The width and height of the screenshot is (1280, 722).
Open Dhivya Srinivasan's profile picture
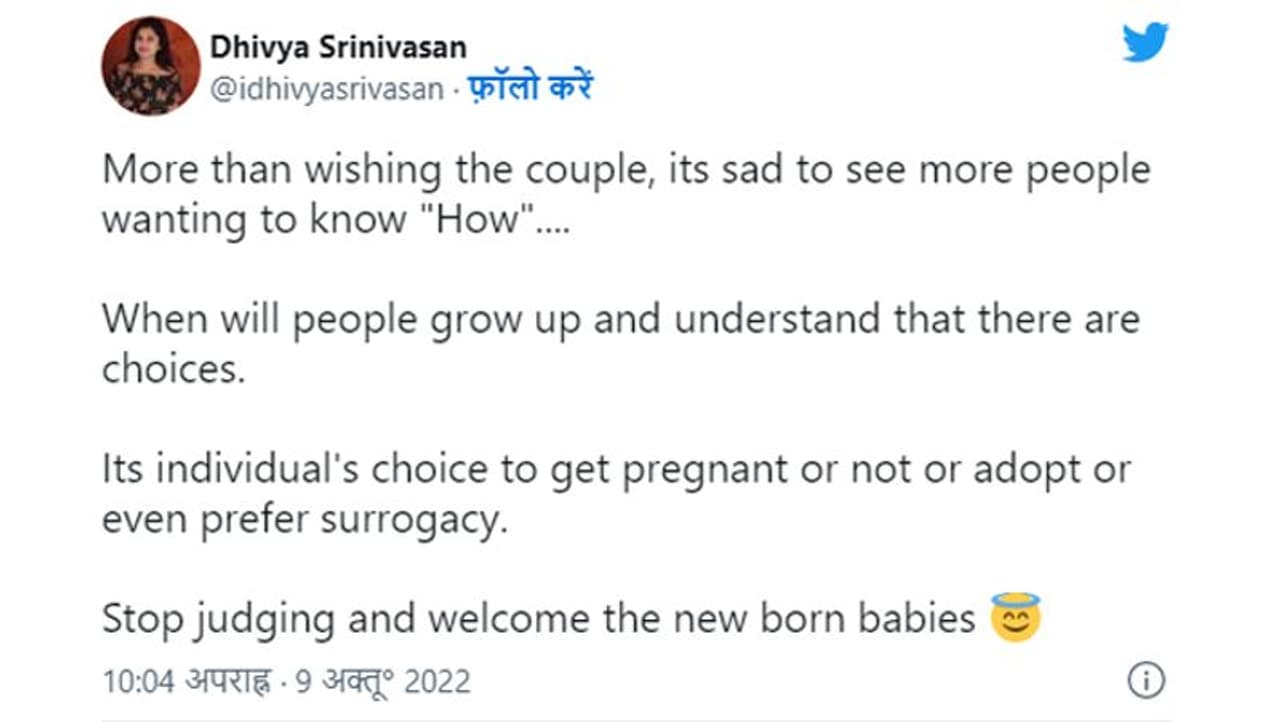pyautogui.click(x=150, y=66)
